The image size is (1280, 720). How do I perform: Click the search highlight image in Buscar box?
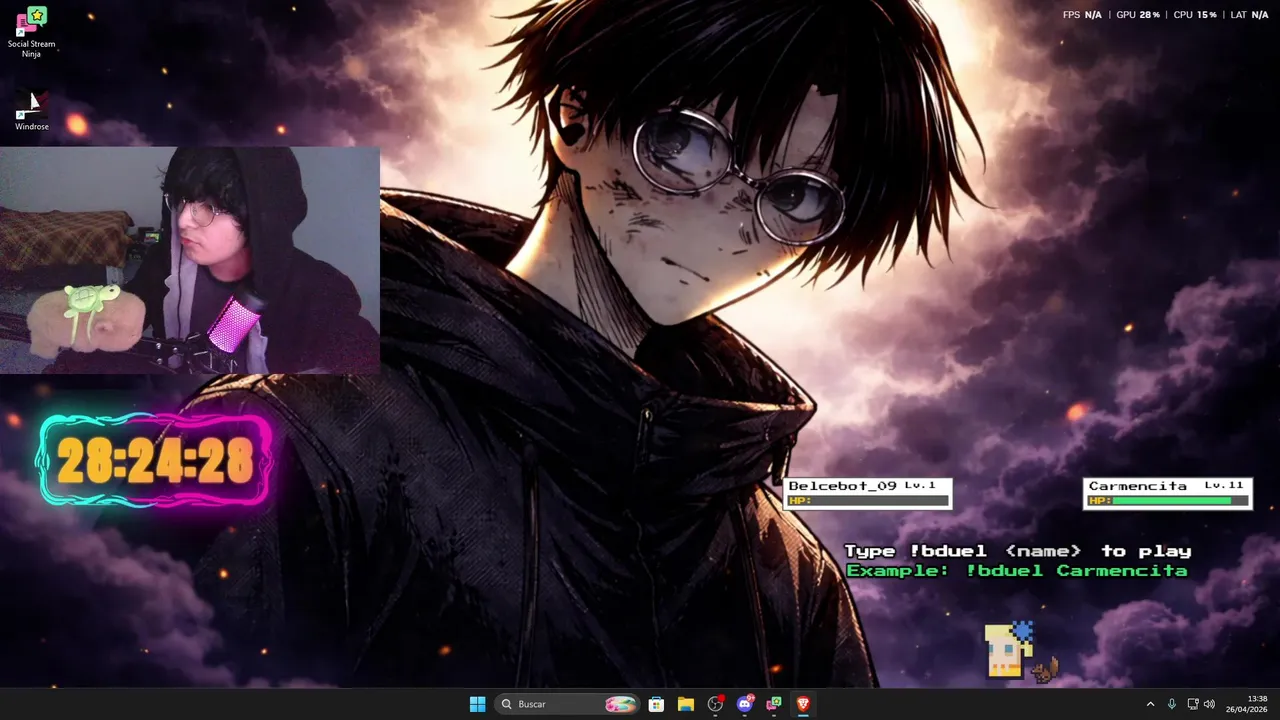tap(620, 704)
